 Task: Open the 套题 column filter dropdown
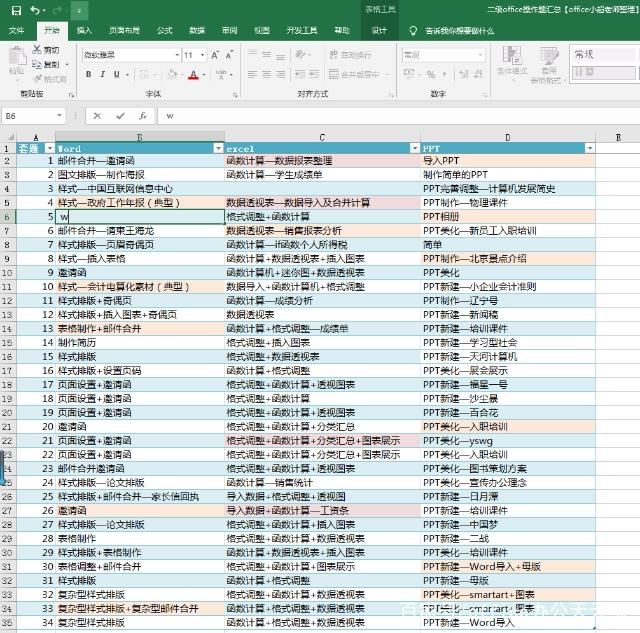(49, 148)
